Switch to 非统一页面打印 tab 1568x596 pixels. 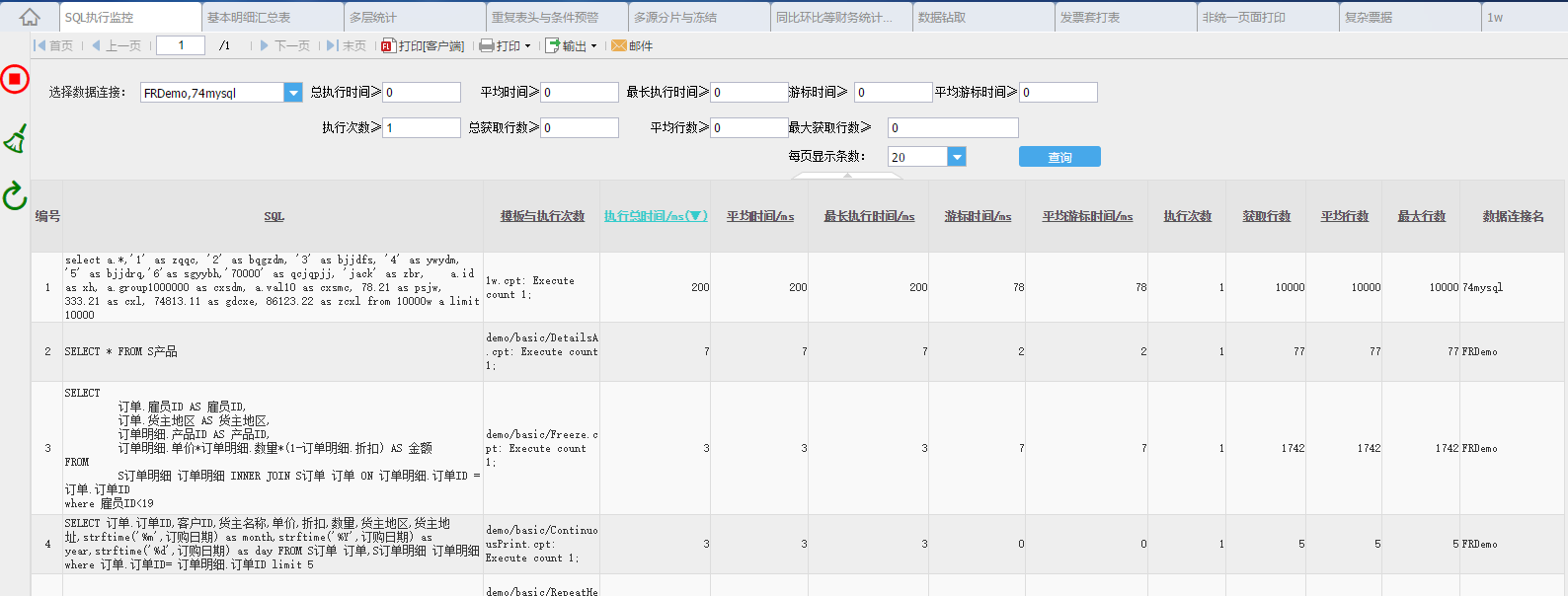[1269, 17]
